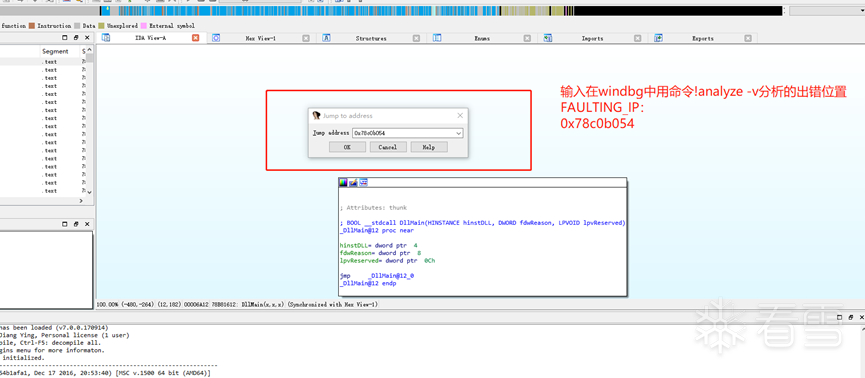Click the Instruction legend color swatch
Screen dimensions: 865x378
[32, 25]
